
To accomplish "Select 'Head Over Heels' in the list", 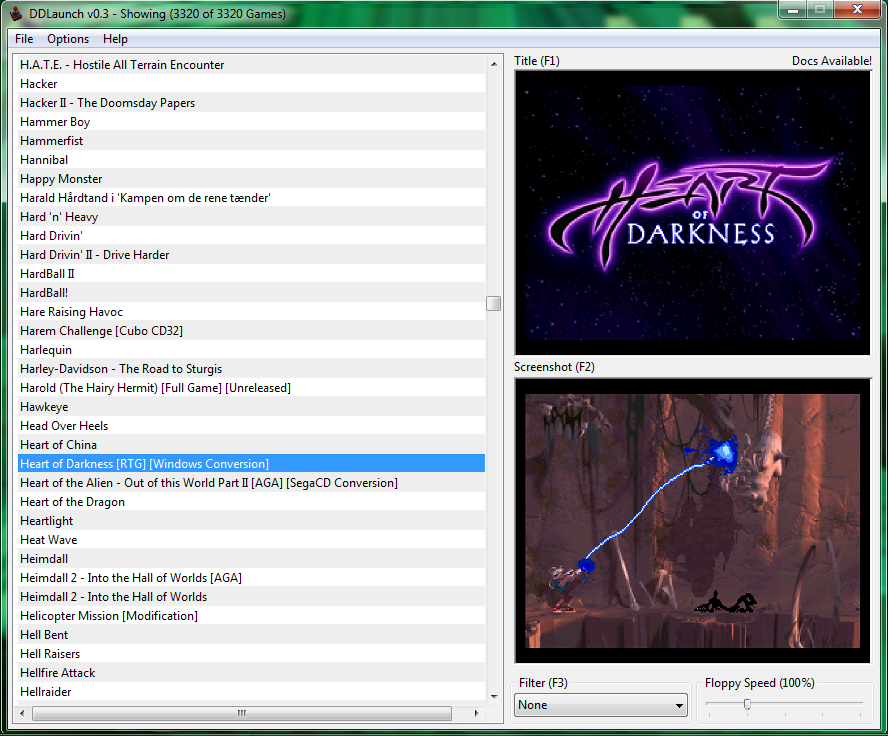I will [251, 426].
